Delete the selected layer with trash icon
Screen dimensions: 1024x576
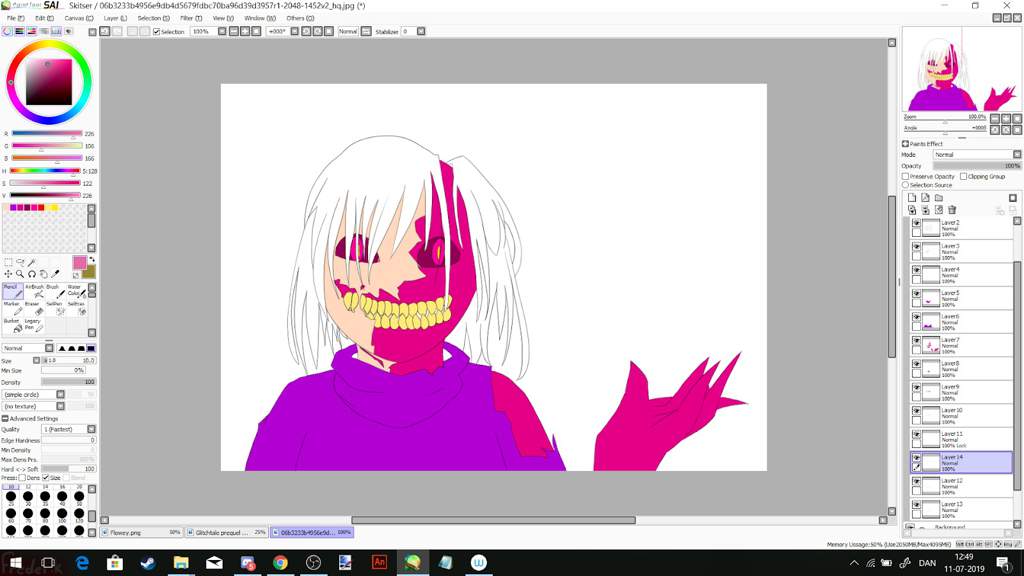click(952, 210)
